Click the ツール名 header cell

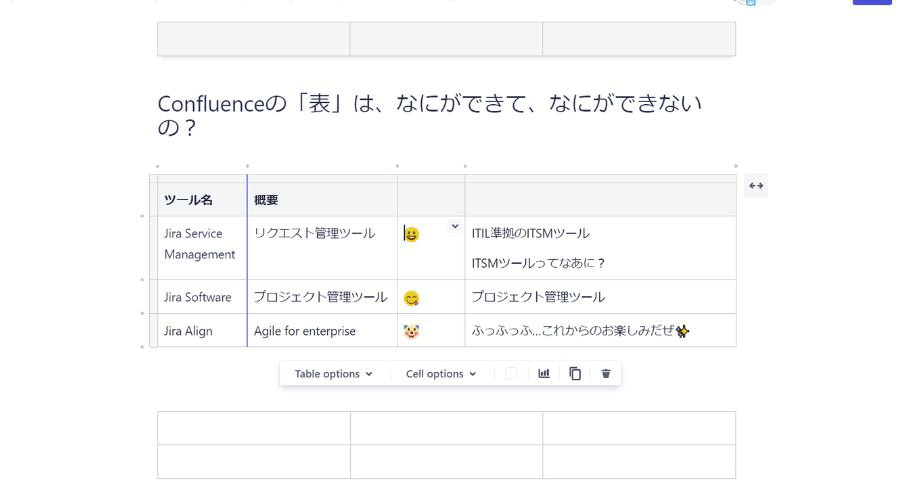pos(202,200)
